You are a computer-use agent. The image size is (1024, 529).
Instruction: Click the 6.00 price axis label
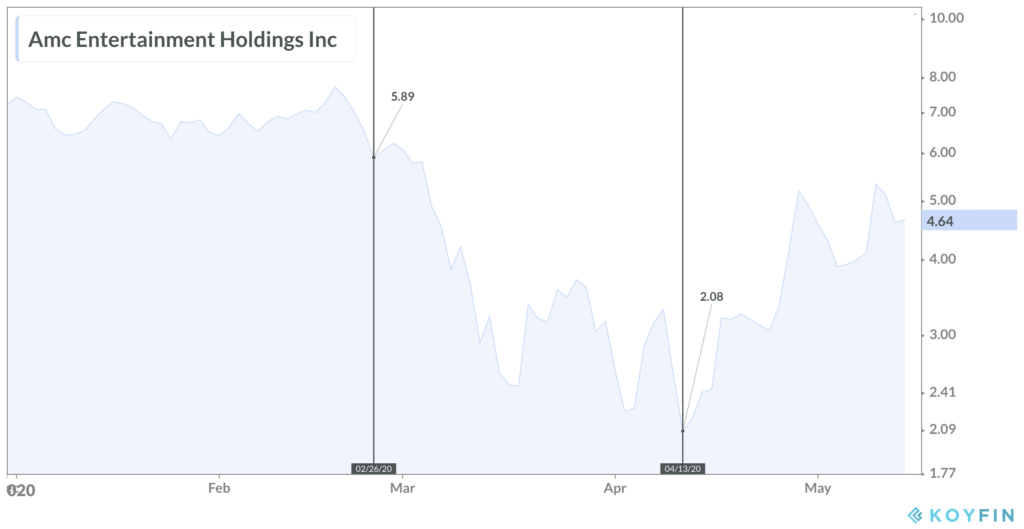tap(942, 153)
